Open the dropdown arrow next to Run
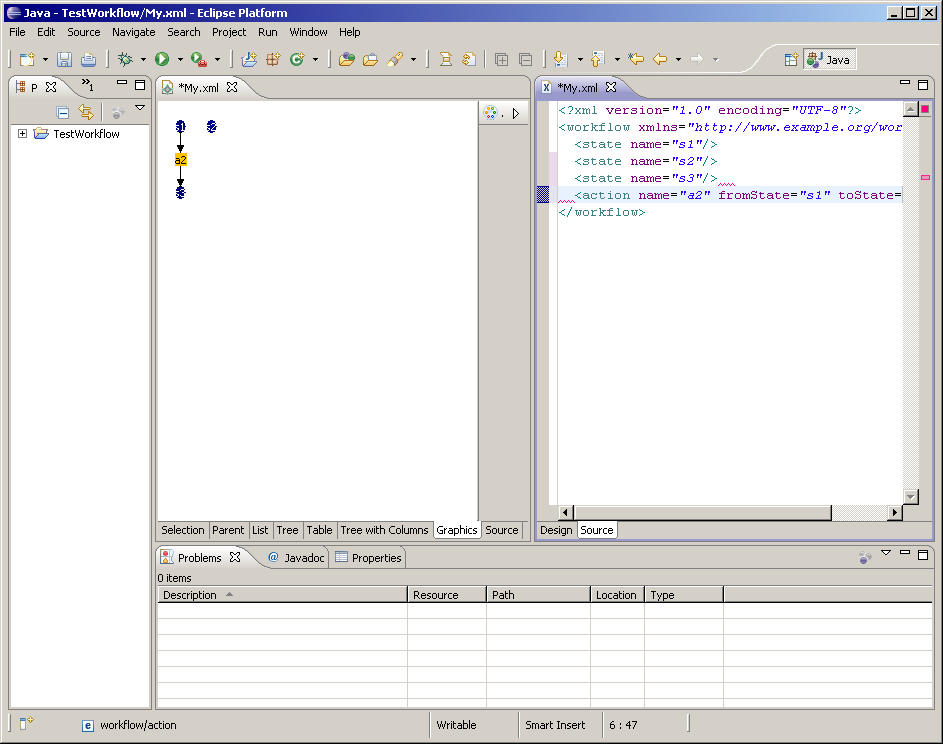The width and height of the screenshot is (943, 744). 180,60
